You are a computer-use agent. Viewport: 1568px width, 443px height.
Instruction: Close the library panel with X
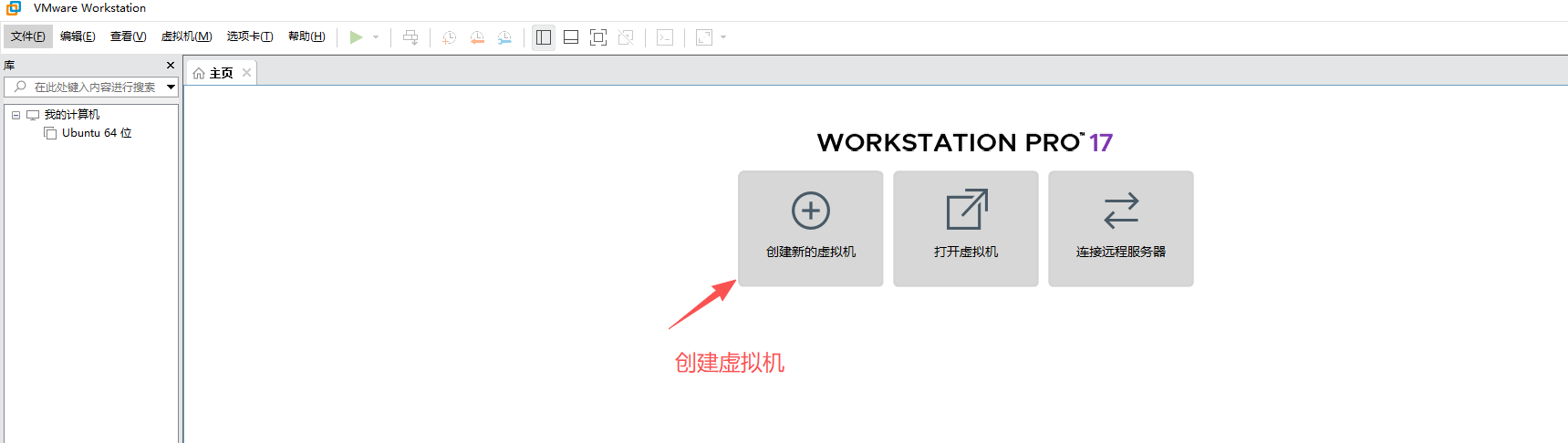click(171, 66)
